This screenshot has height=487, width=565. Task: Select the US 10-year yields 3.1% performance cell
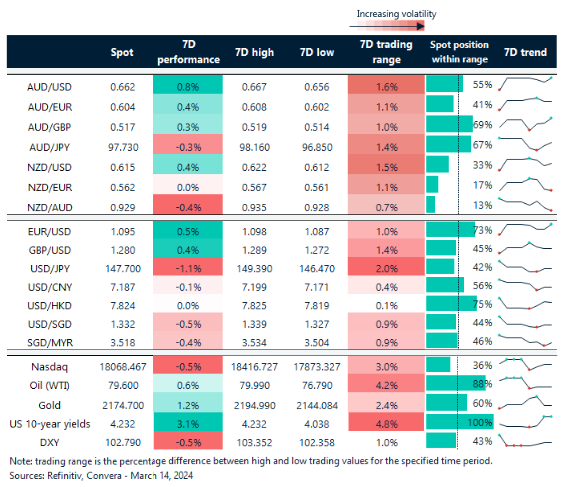(x=188, y=424)
